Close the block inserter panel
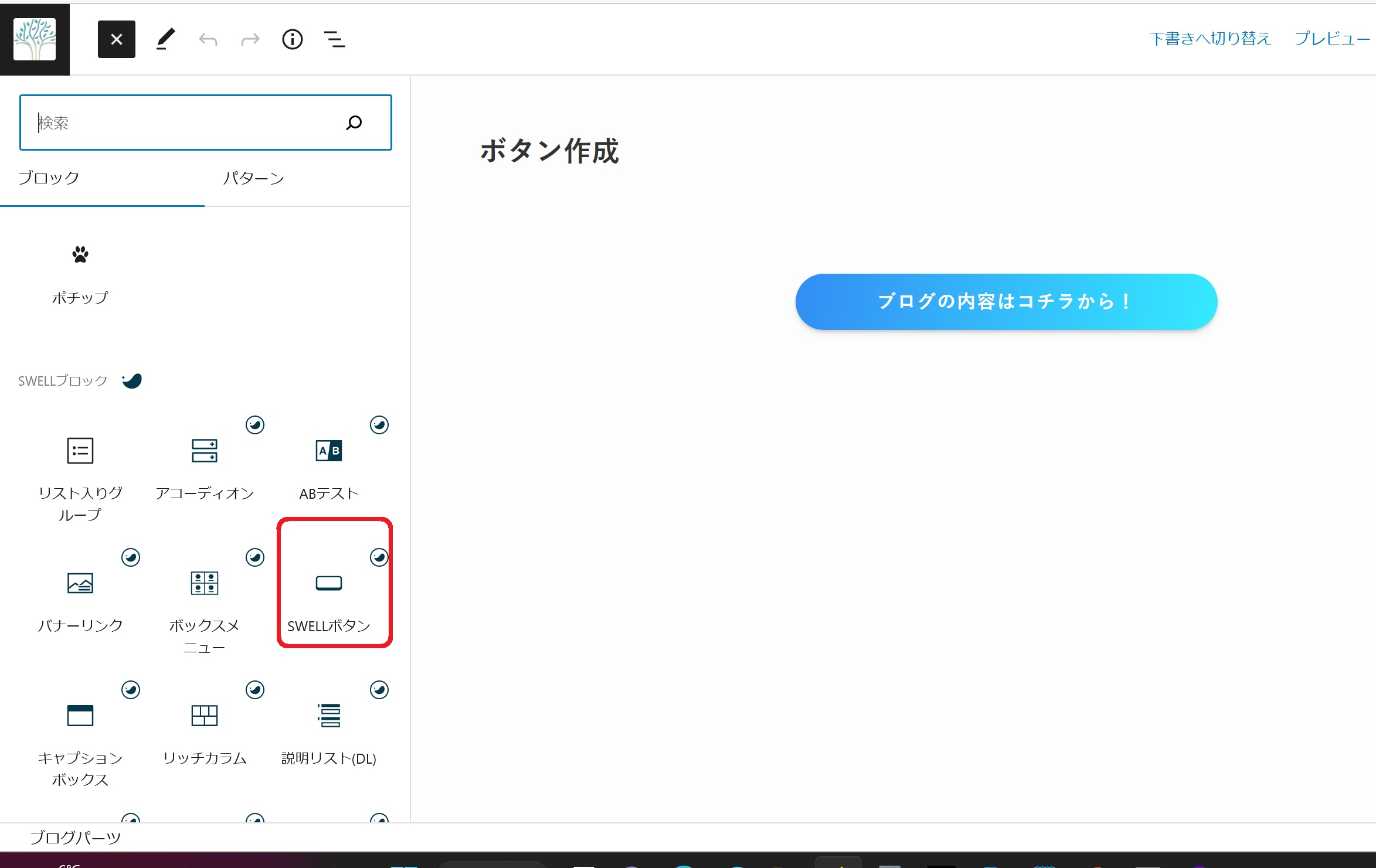Viewport: 1376px width, 868px height. pyautogui.click(x=116, y=39)
